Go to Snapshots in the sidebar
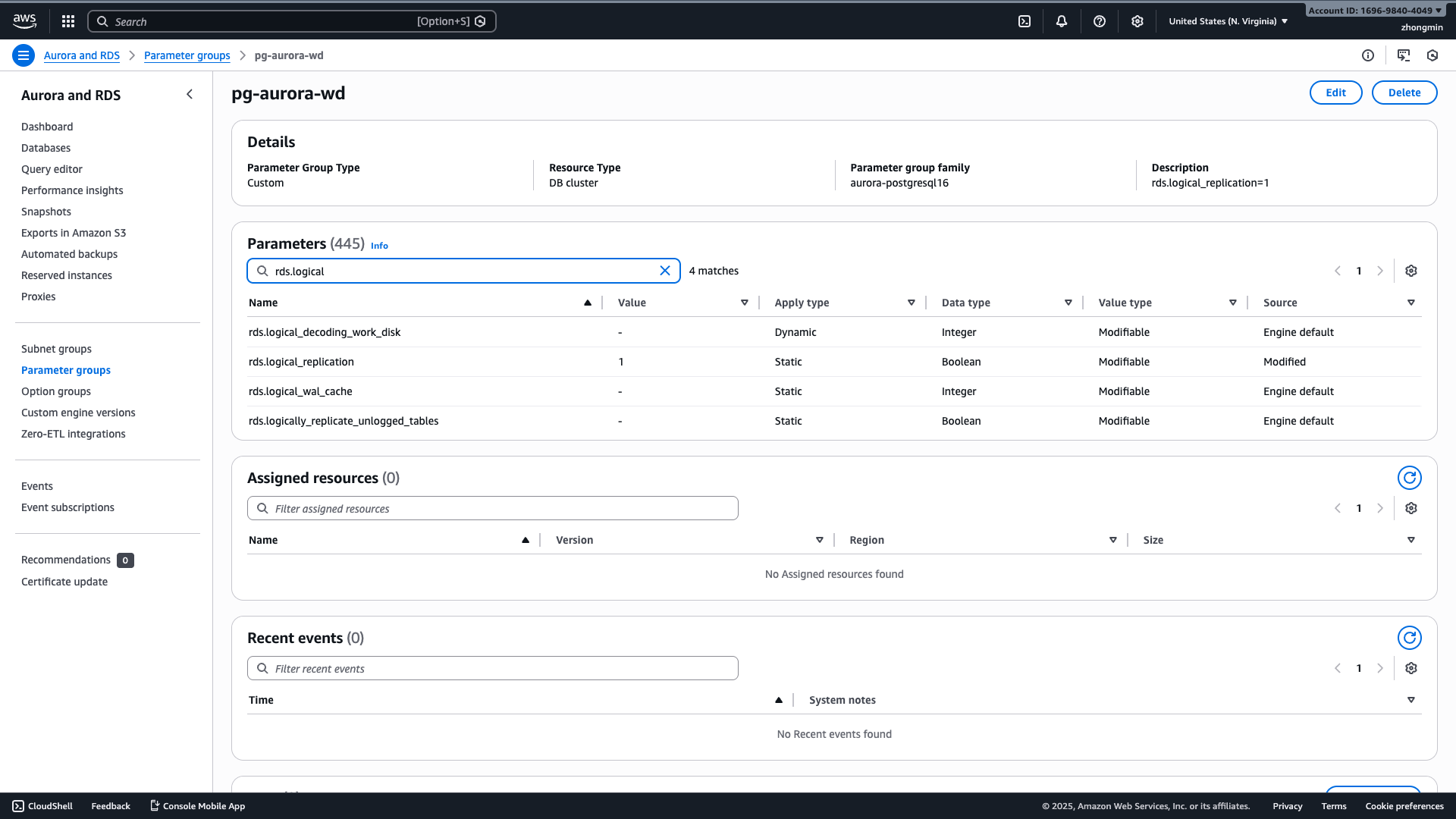1456x819 pixels. tap(46, 212)
